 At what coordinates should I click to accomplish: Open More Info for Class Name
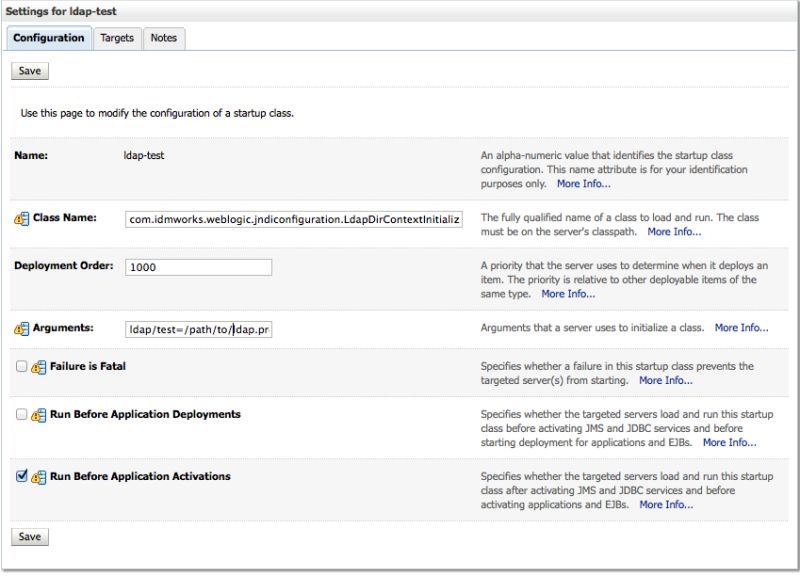(x=674, y=232)
